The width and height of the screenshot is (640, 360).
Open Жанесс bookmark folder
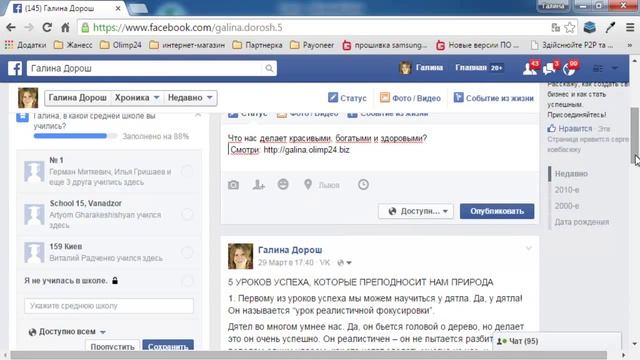[73, 45]
